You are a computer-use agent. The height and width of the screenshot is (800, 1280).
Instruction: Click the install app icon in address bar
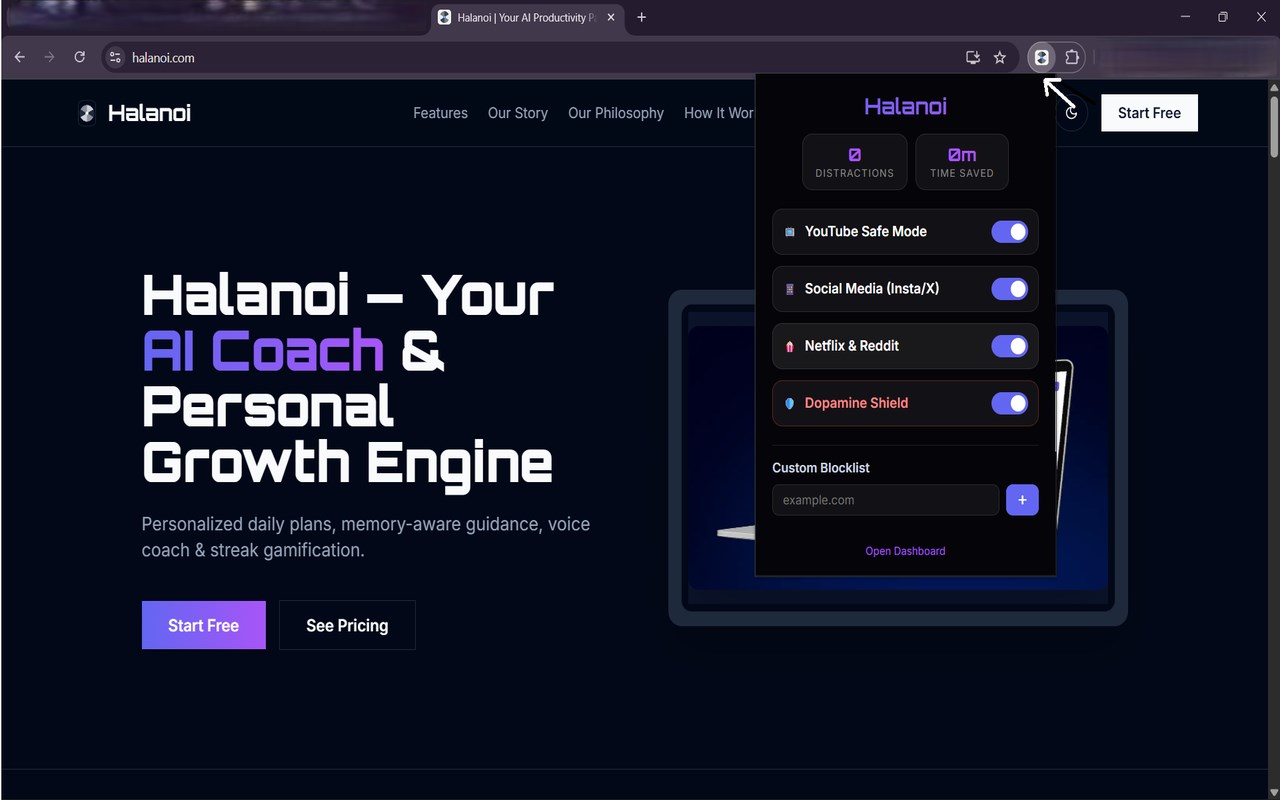972,57
